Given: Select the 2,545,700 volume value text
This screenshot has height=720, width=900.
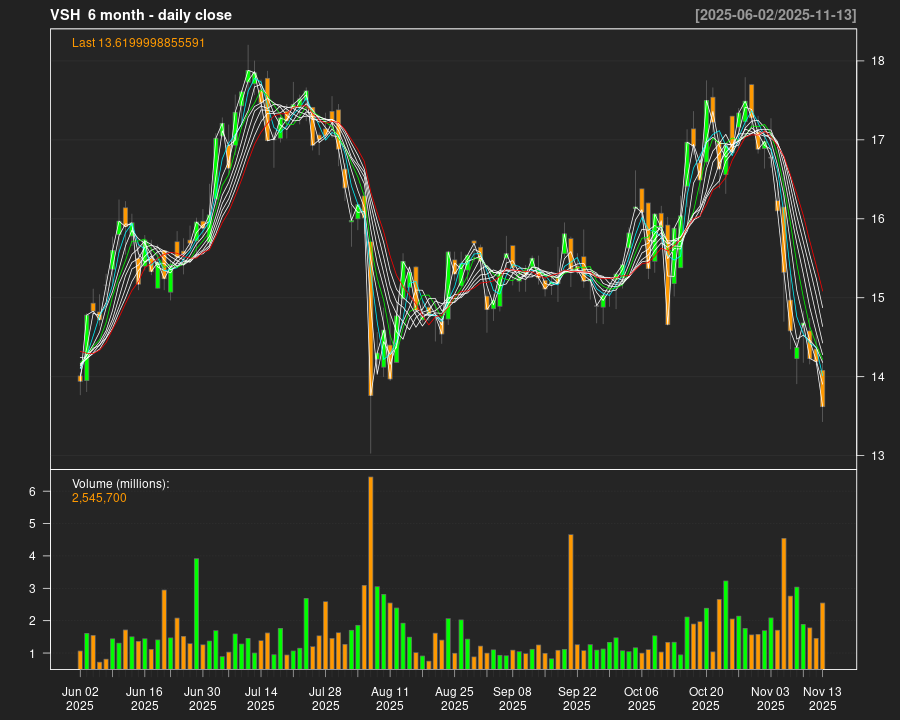Looking at the screenshot, I should 99,498.
